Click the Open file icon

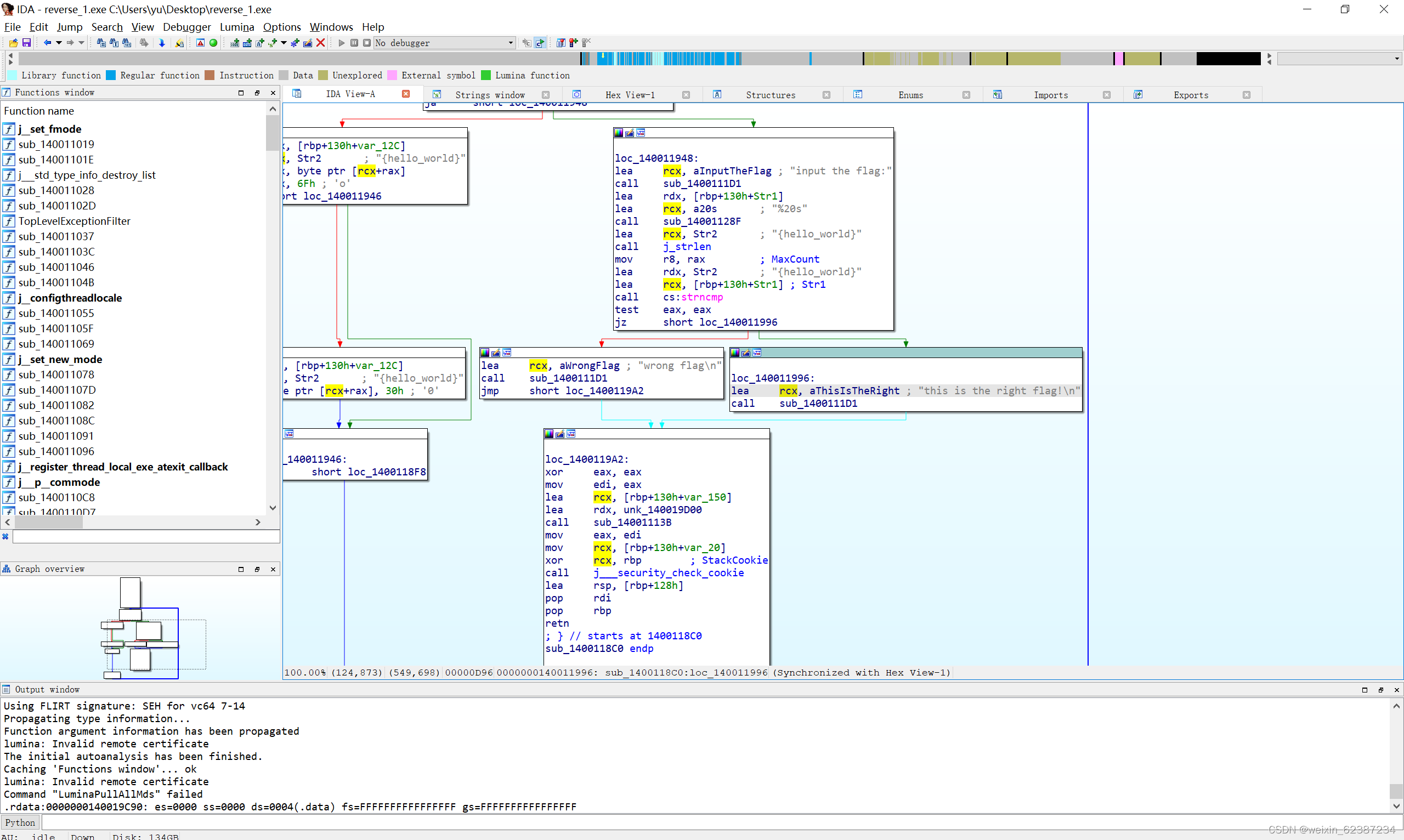click(x=13, y=43)
